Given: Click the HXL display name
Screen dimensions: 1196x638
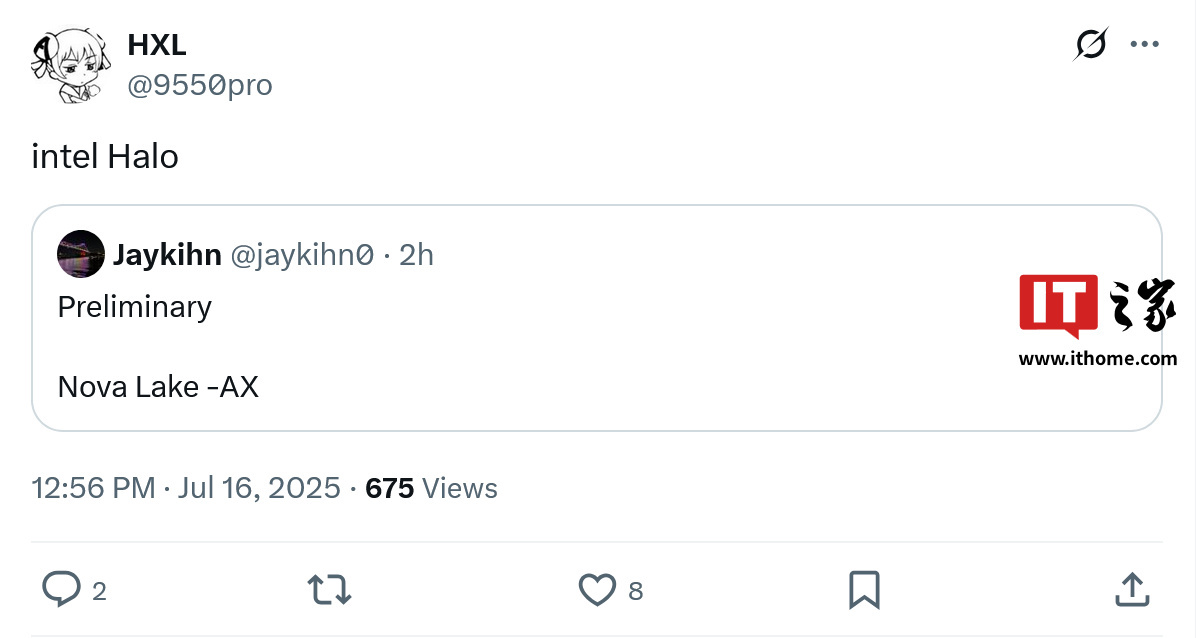Looking at the screenshot, I should tap(157, 45).
